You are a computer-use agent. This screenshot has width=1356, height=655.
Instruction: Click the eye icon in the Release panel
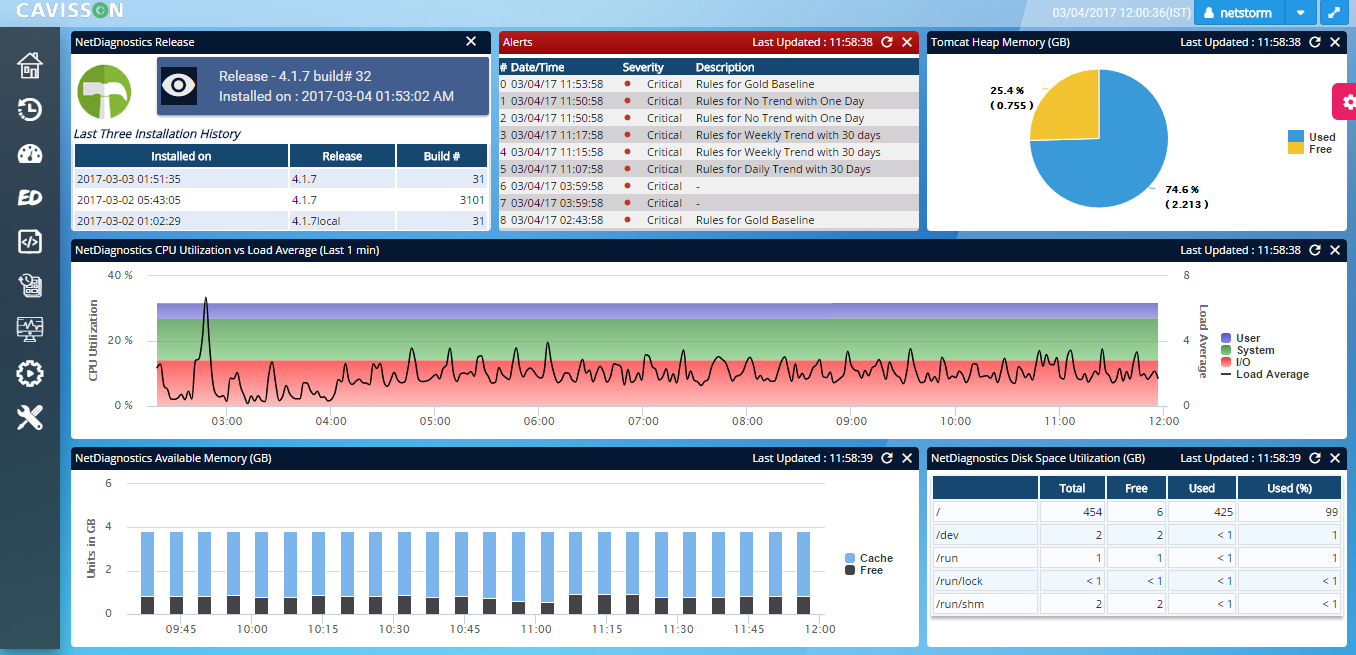[179, 85]
